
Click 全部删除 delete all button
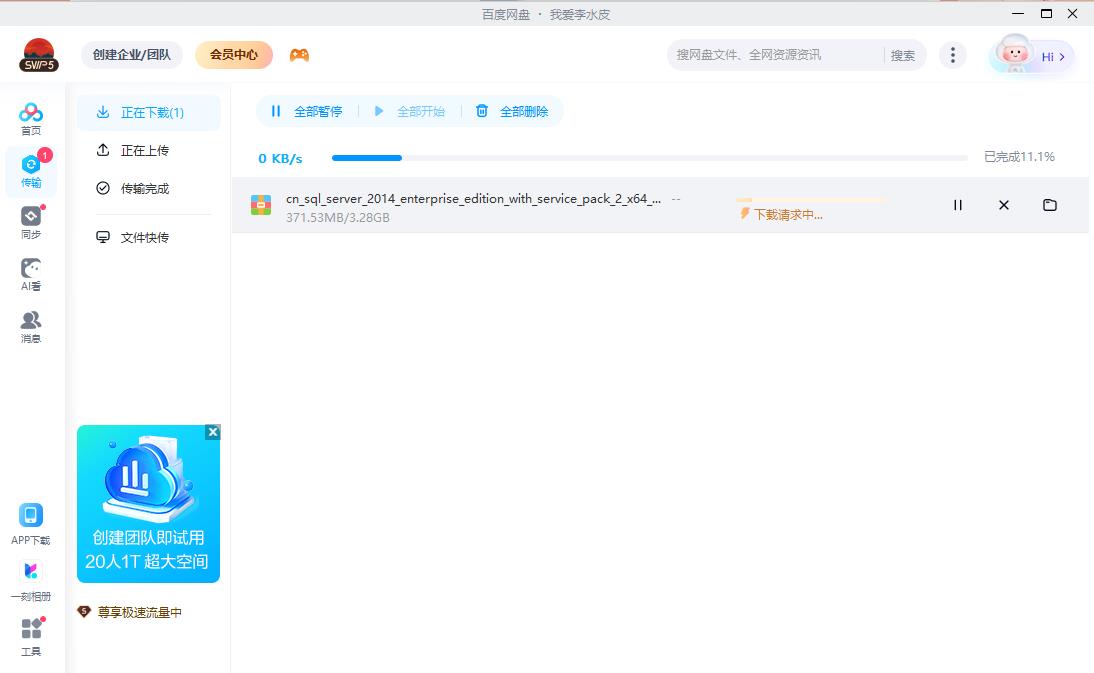[512, 112]
